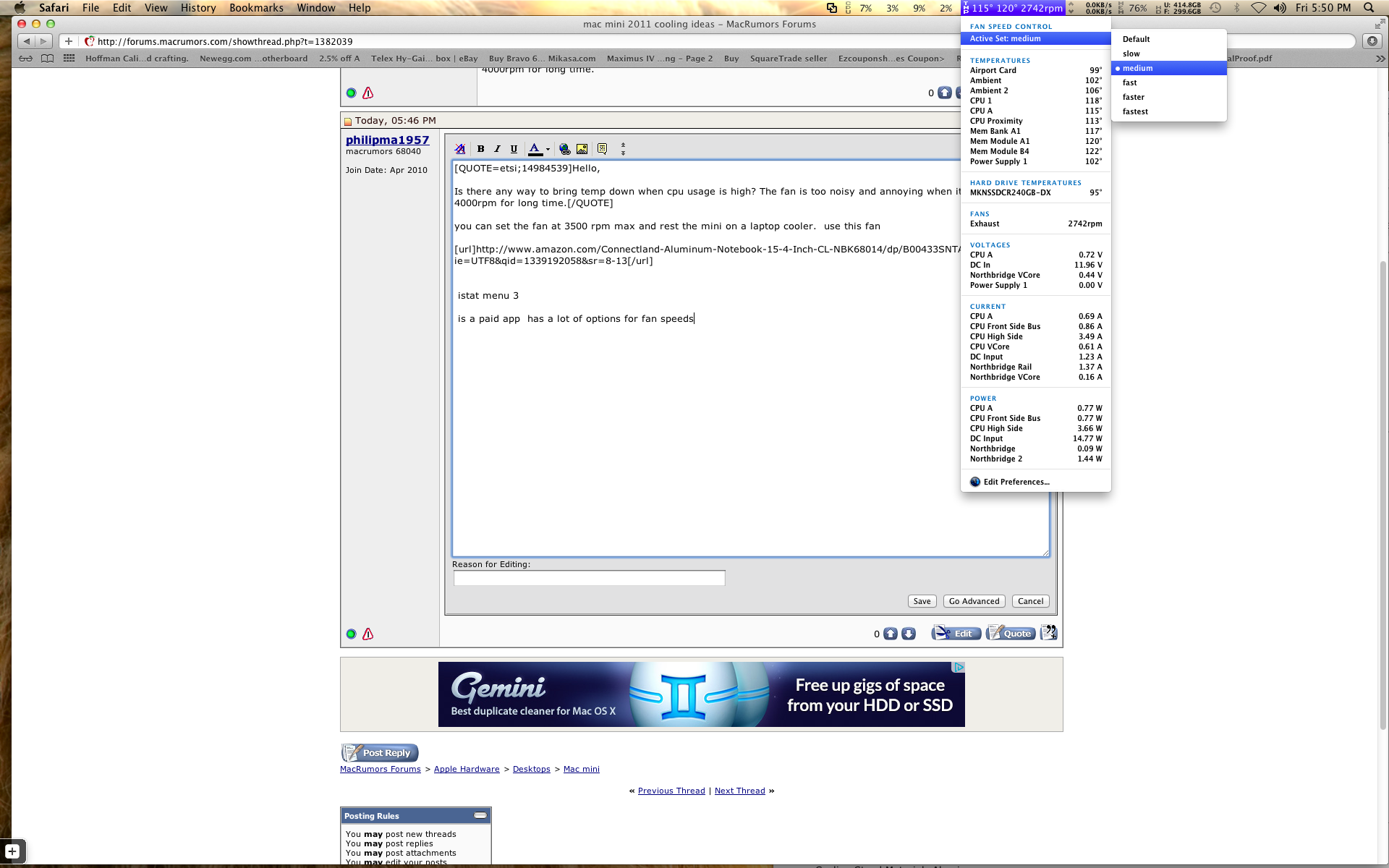
Task: Go to the Next Thread link
Action: (x=739, y=791)
